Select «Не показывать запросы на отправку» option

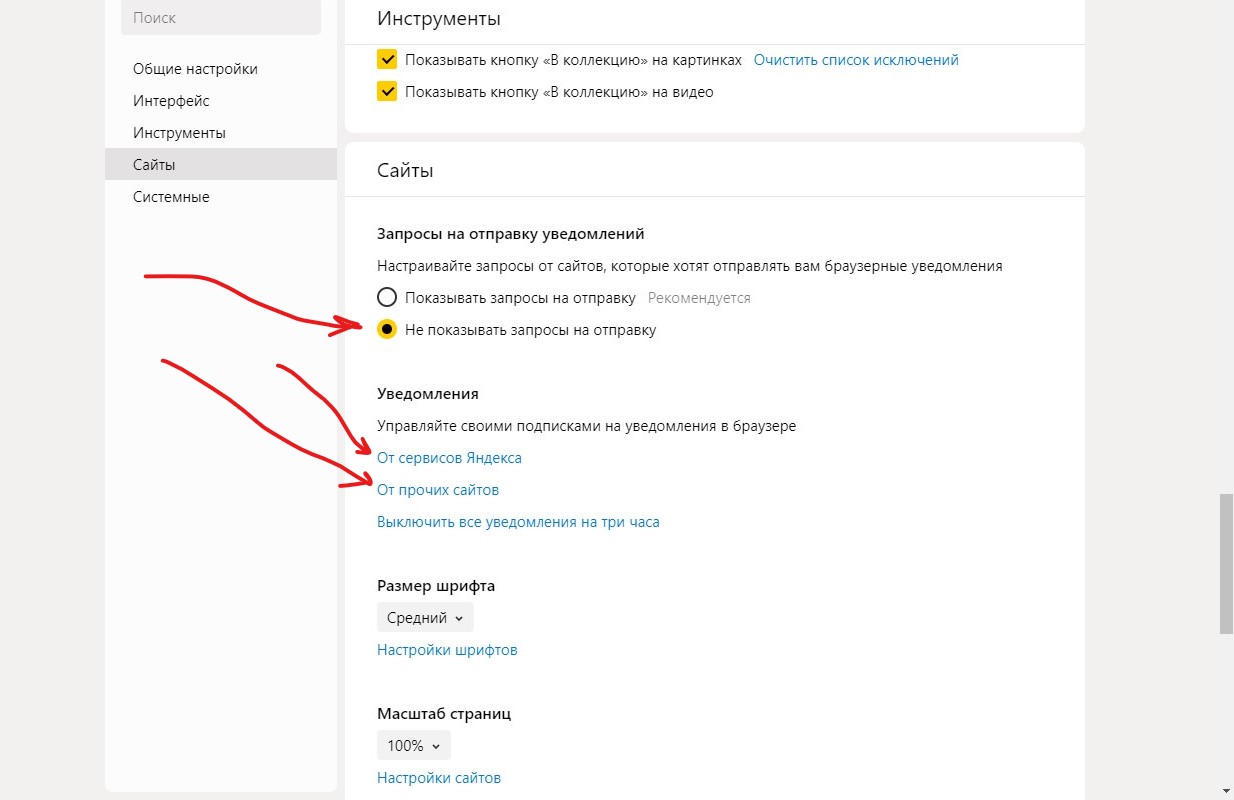(x=387, y=330)
